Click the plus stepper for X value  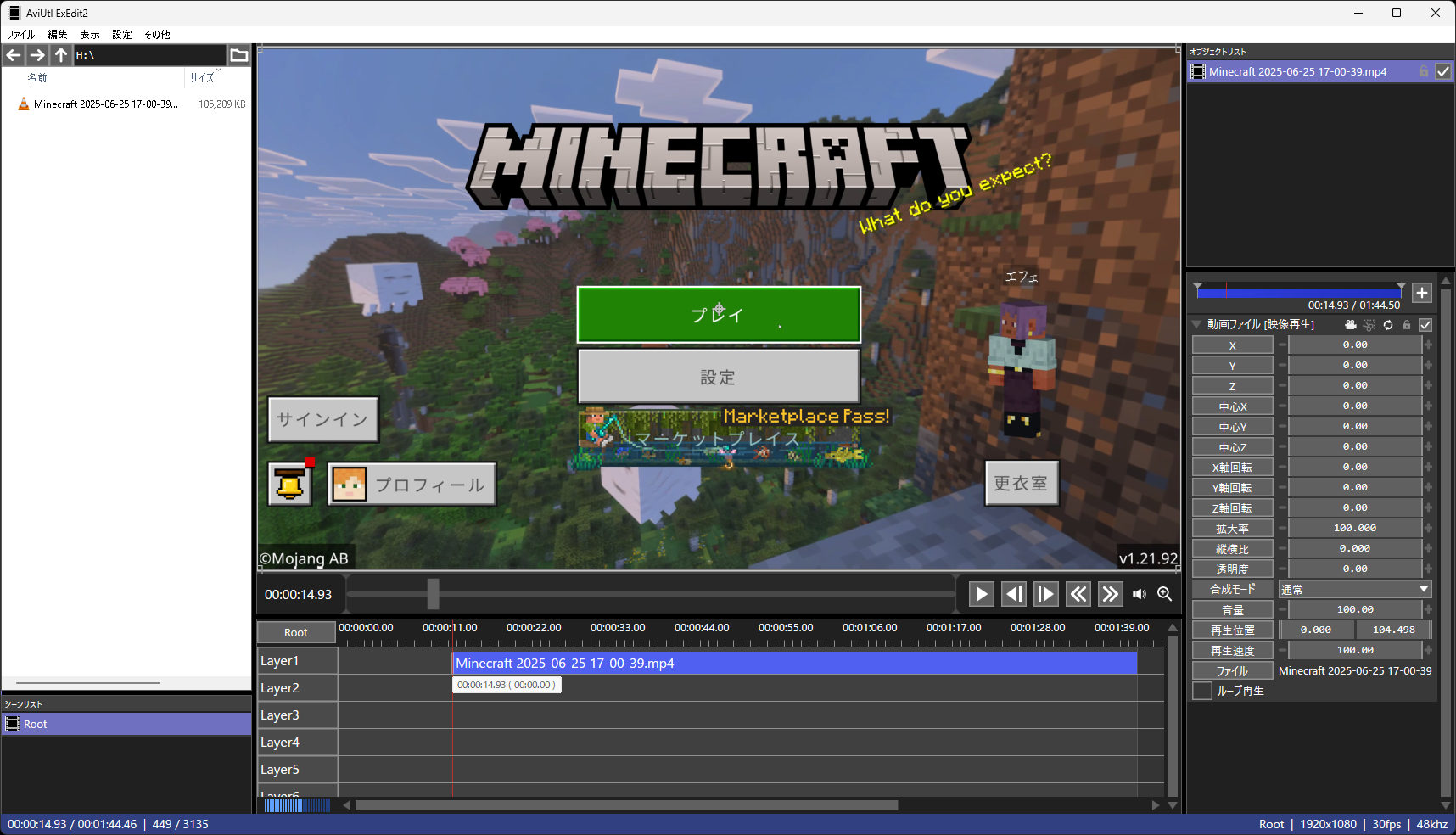click(x=1428, y=345)
